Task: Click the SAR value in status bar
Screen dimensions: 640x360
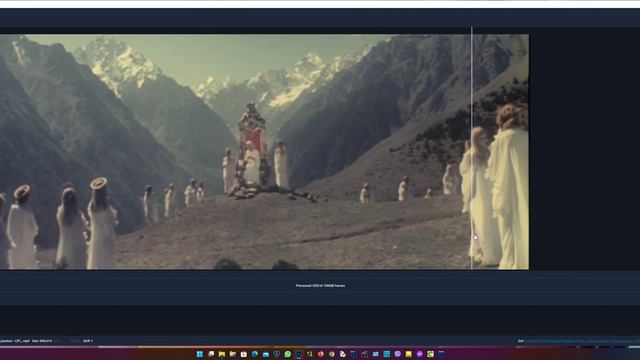Action: pos(88,341)
